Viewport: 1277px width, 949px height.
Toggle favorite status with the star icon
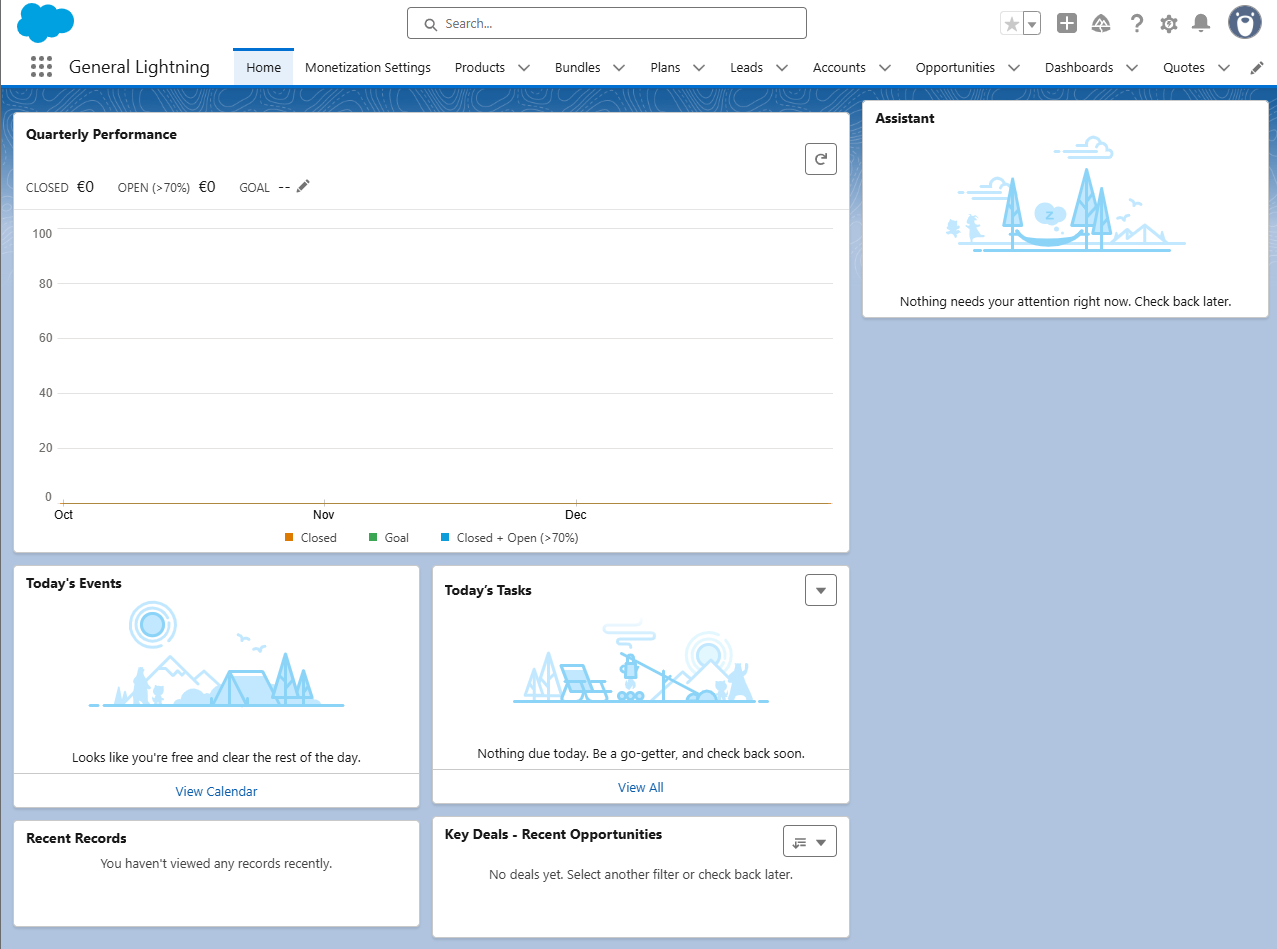coord(1010,22)
